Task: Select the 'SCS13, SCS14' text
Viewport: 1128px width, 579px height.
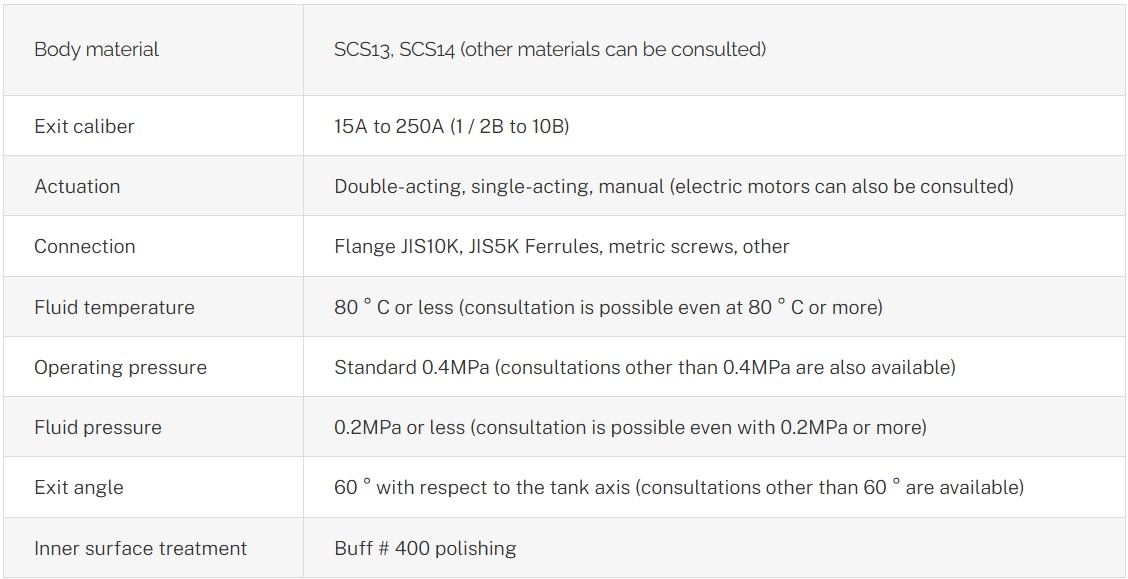Action: tap(394, 50)
